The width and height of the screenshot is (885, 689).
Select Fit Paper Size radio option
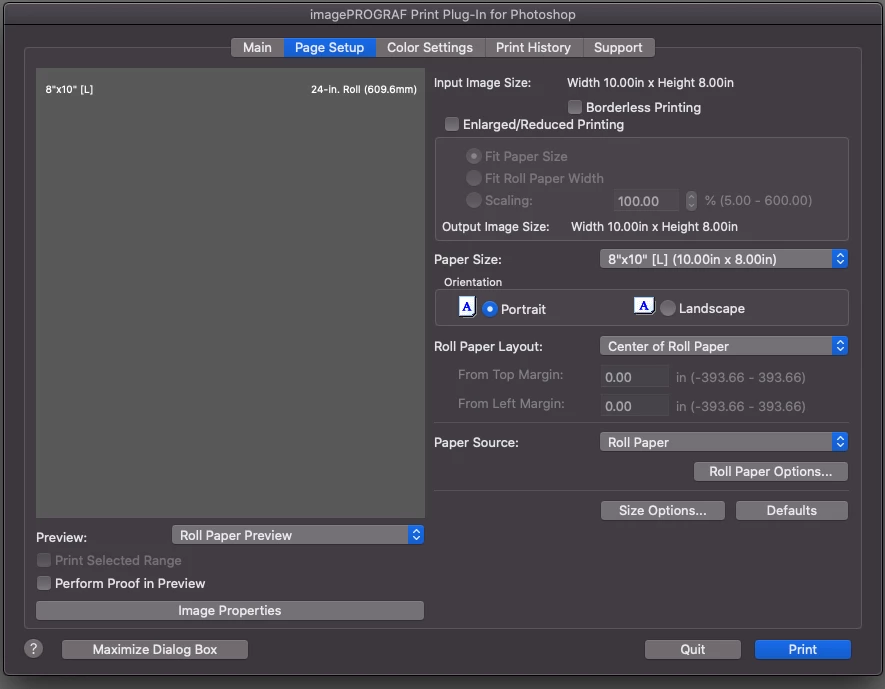tap(474, 156)
